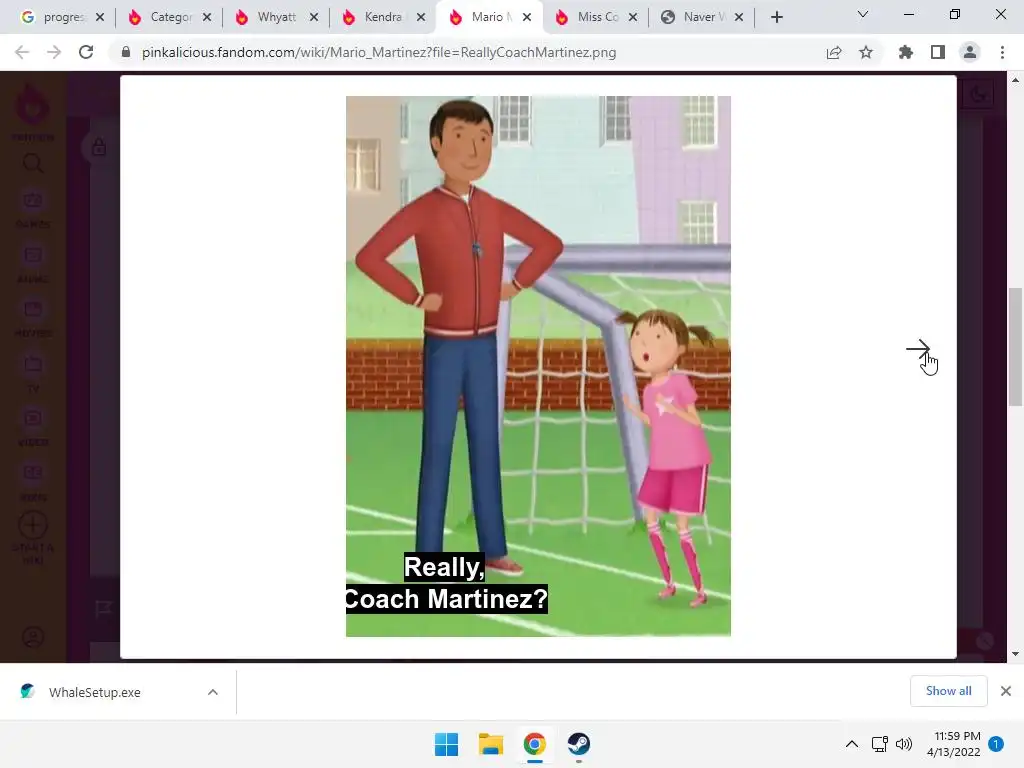The image size is (1024, 768).
Task: Open the Chrome extensions puzzle icon
Action: tap(906, 52)
